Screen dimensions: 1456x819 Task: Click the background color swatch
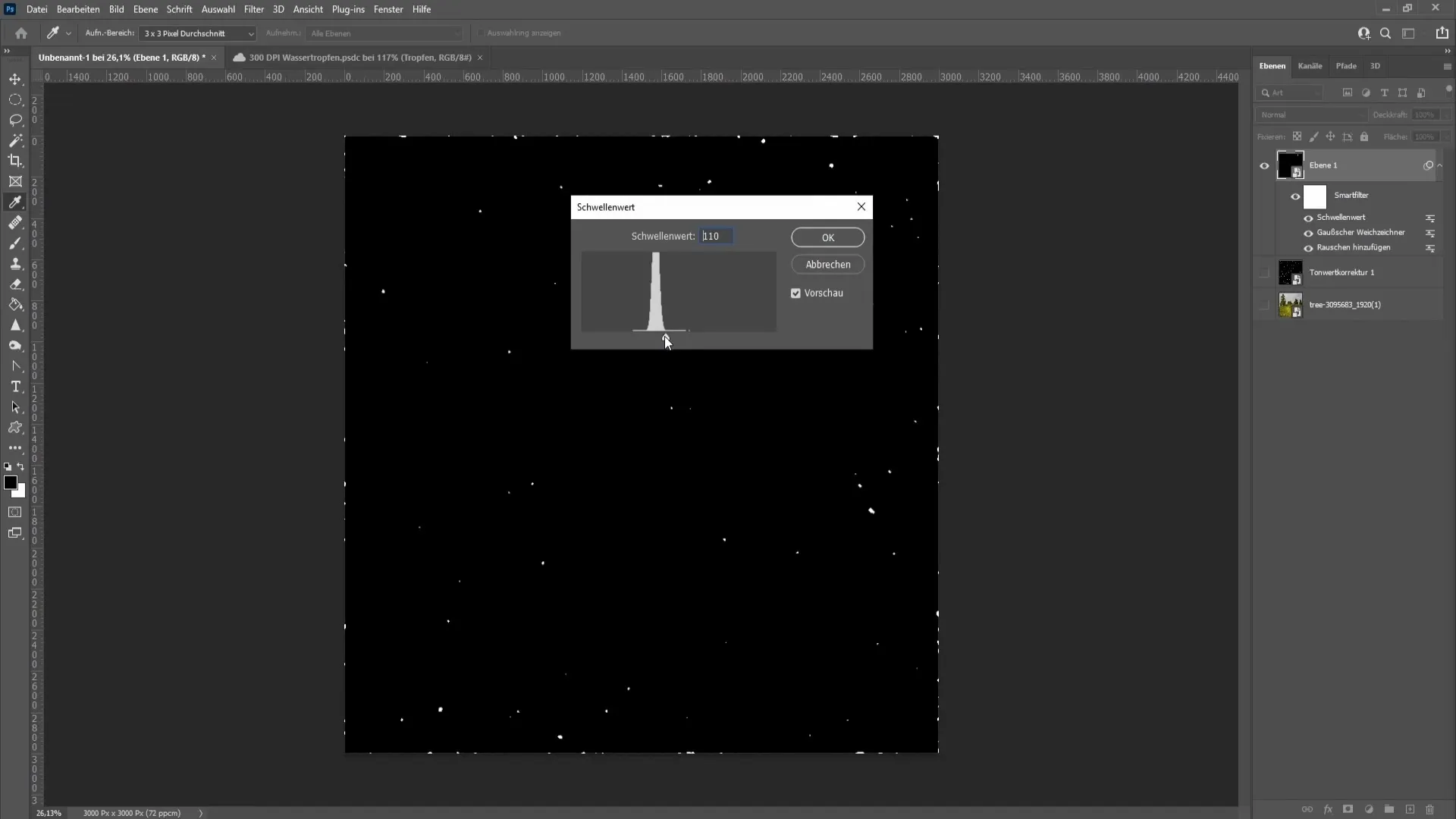click(x=21, y=493)
